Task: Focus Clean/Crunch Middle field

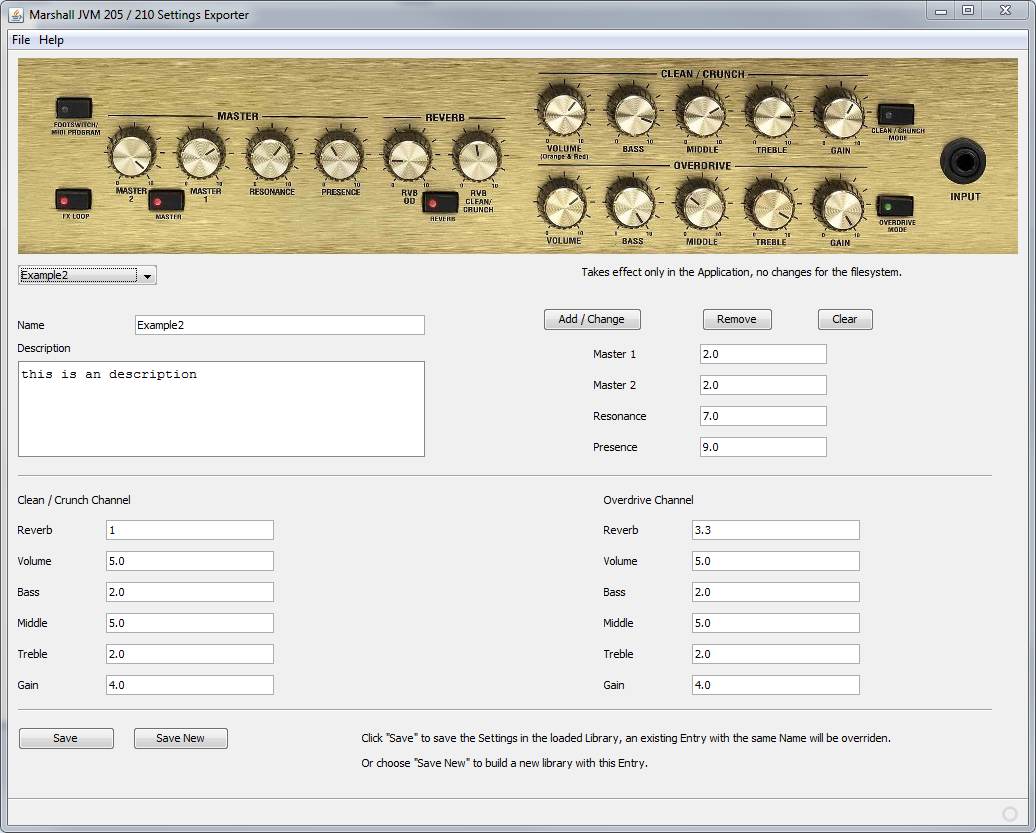Action: pyautogui.click(x=190, y=623)
